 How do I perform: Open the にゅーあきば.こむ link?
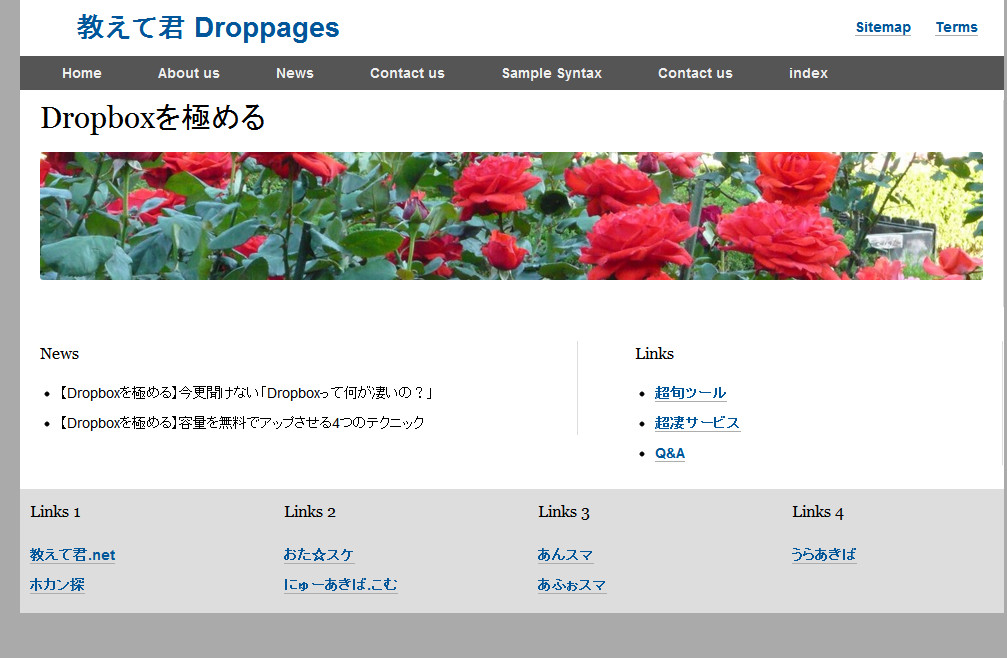[x=340, y=585]
